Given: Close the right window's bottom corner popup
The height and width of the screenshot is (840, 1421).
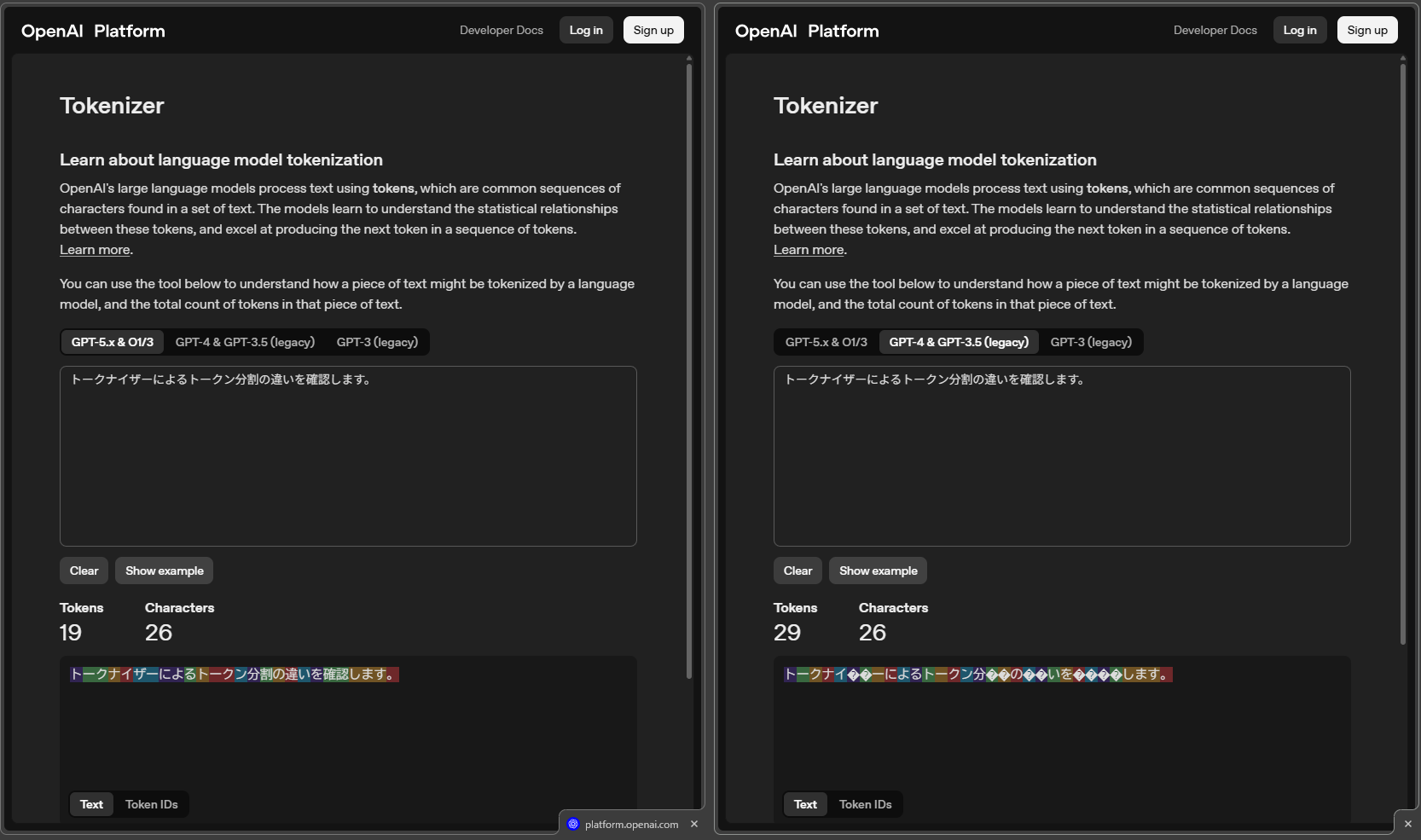Looking at the screenshot, I should coord(1407,824).
